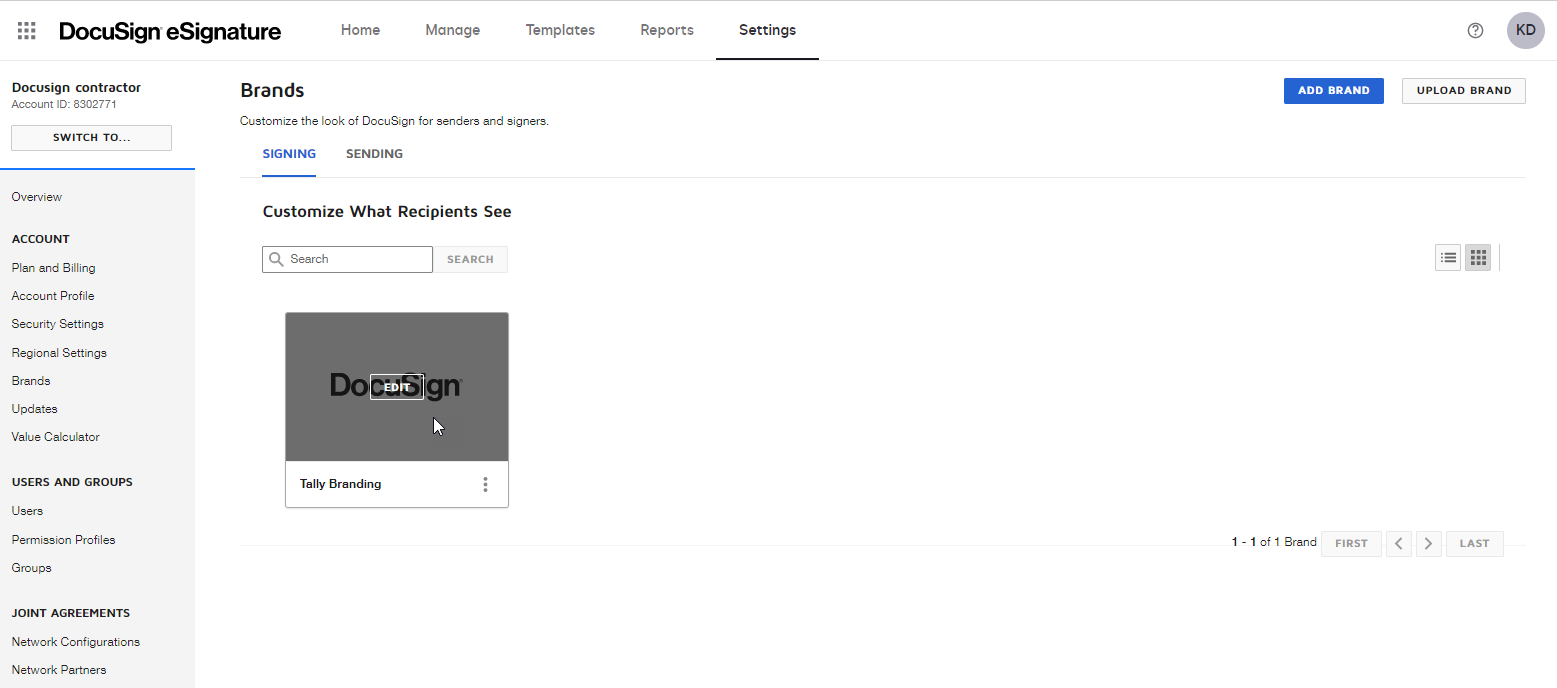This screenshot has width=1557, height=688.
Task: Switch brands to list view
Action: point(1448,257)
